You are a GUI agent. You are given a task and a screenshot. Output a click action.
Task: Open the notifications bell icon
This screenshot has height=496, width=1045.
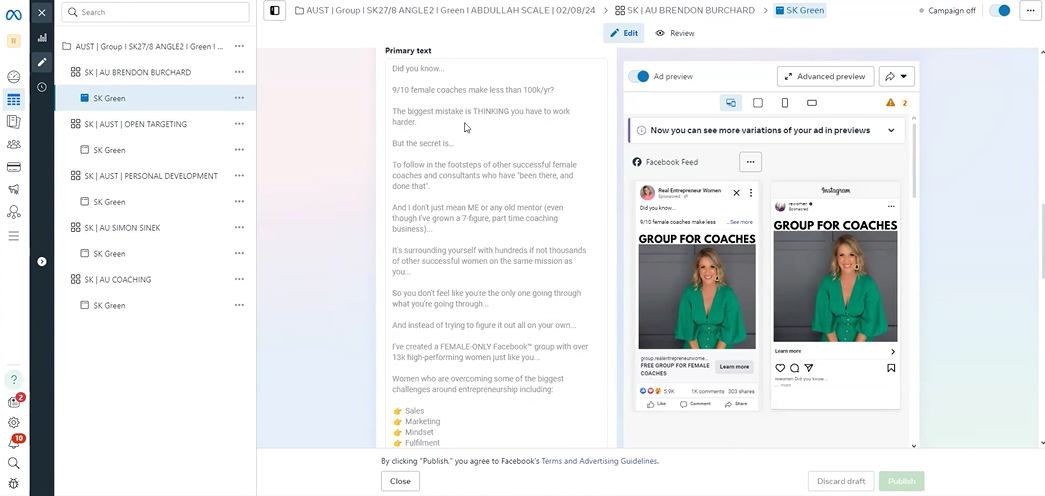pyautogui.click(x=14, y=442)
